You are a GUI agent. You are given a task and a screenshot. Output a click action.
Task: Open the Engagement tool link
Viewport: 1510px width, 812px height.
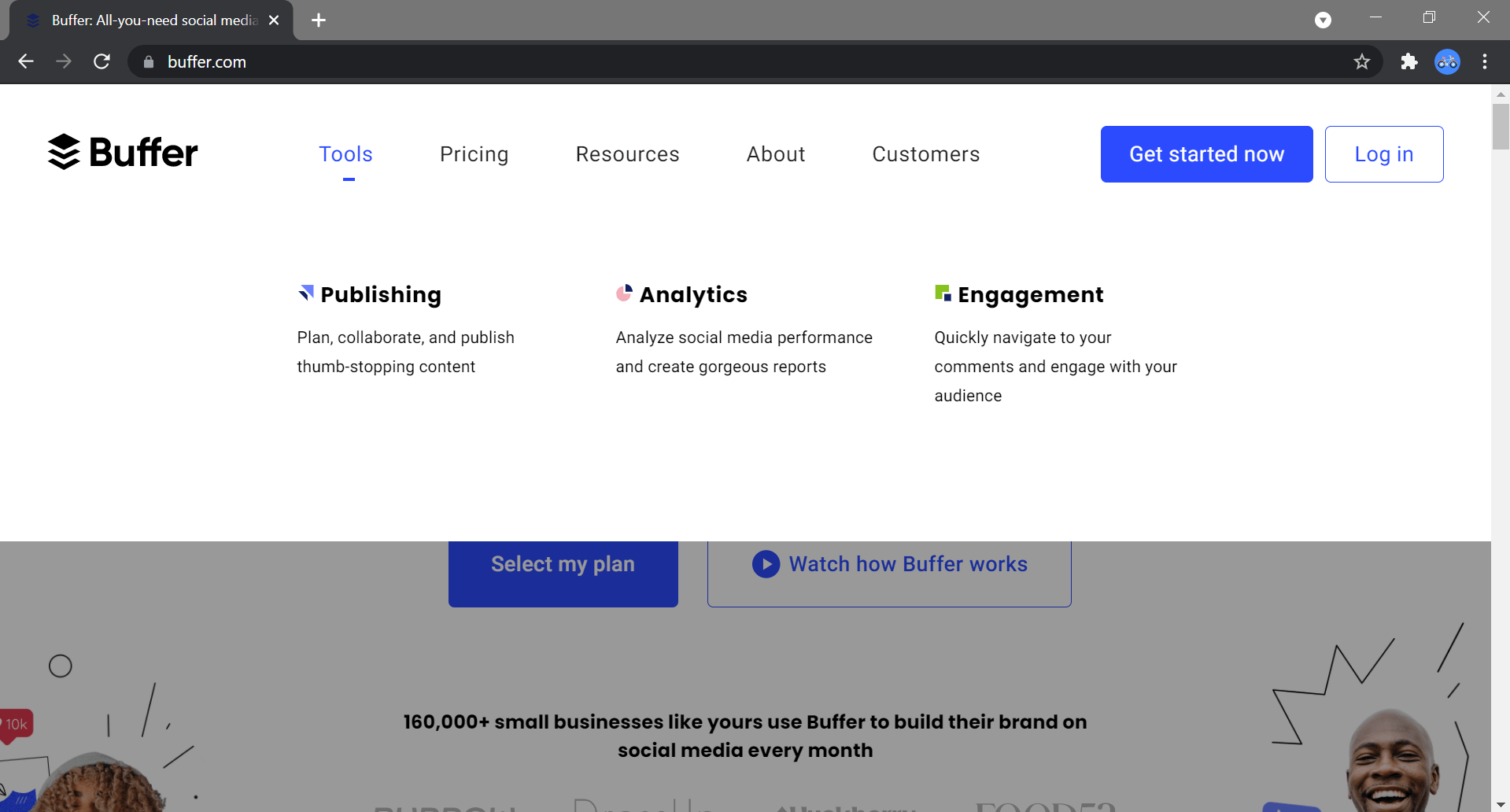coord(1031,294)
